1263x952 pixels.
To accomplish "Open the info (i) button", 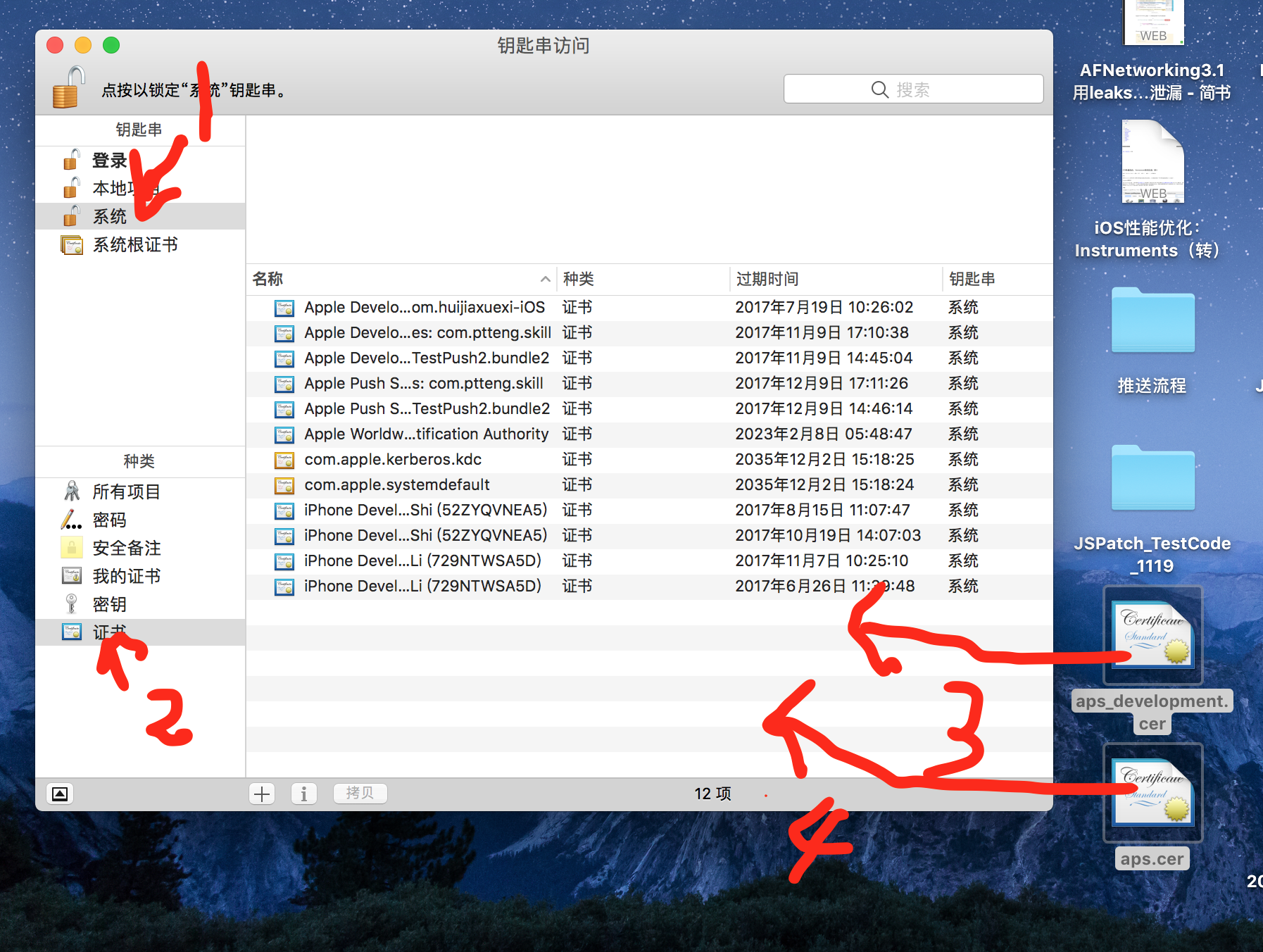I will [303, 794].
